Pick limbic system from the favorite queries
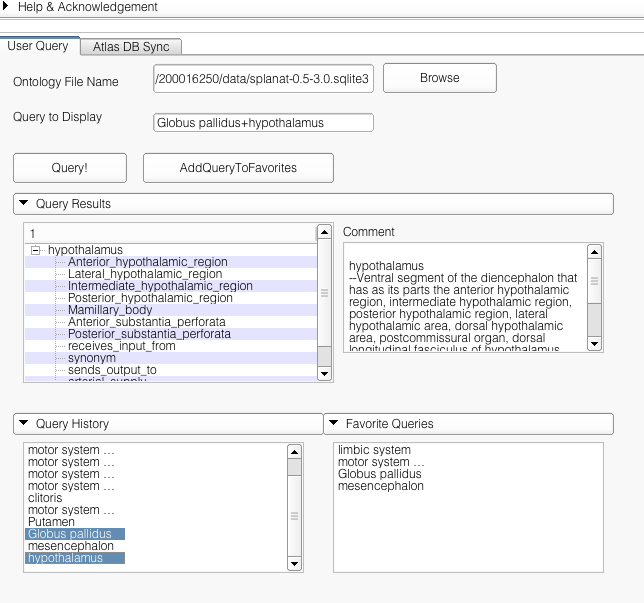 coord(374,450)
